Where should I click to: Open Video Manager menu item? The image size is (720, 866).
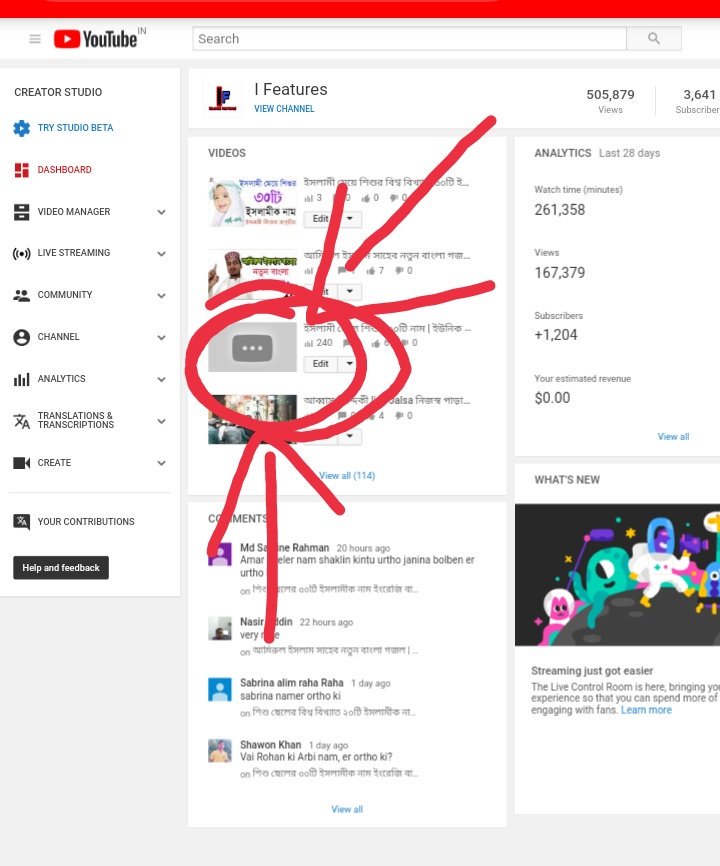point(74,212)
